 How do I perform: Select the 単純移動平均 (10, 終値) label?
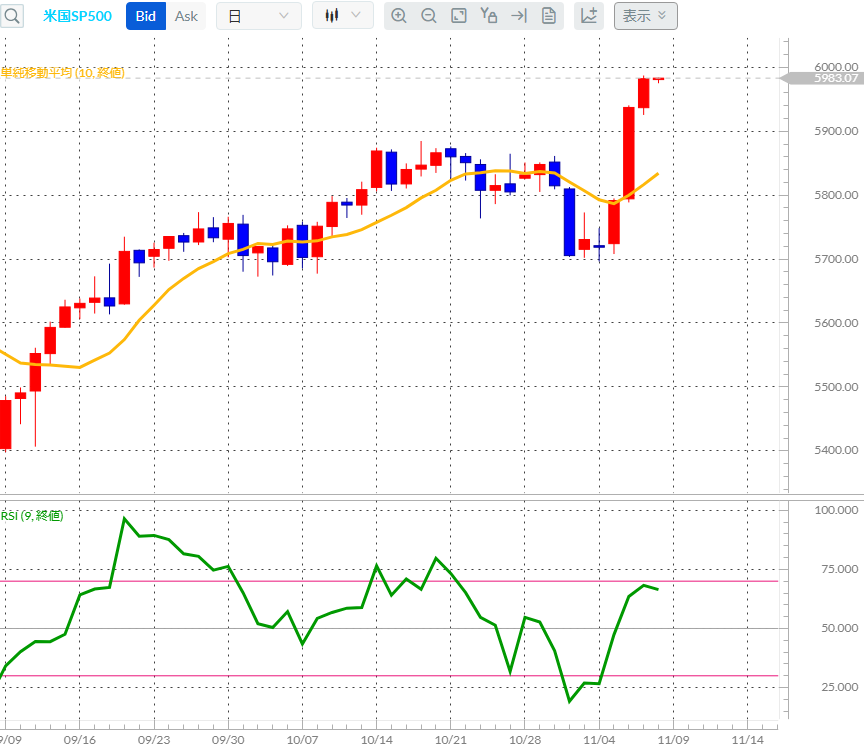pos(63,73)
